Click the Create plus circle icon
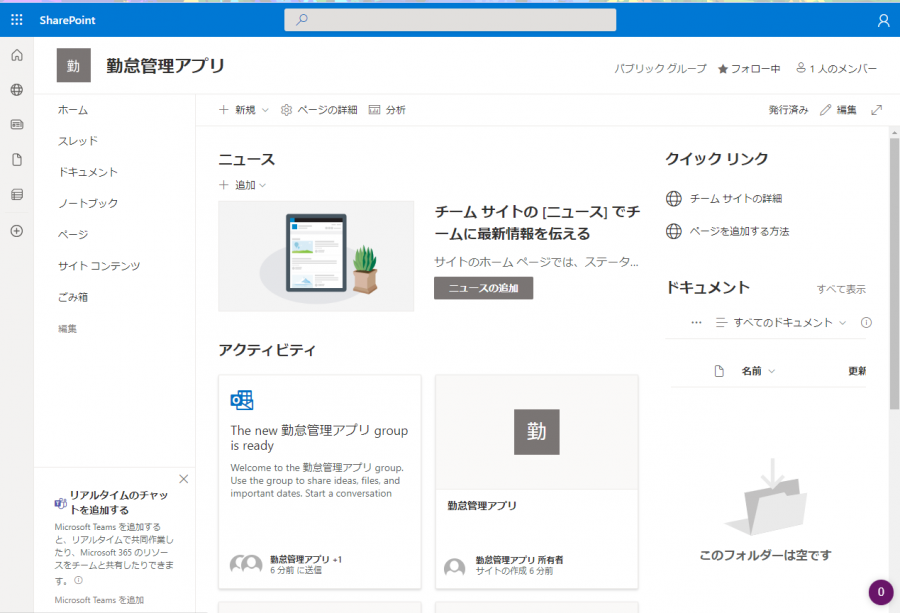 point(16,231)
